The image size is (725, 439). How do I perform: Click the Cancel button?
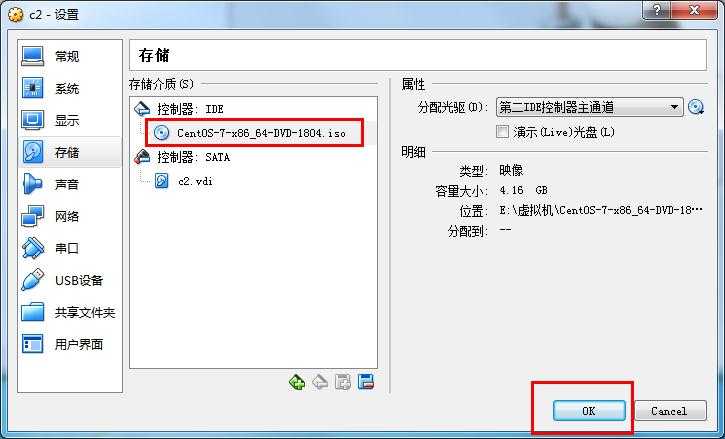point(670,411)
